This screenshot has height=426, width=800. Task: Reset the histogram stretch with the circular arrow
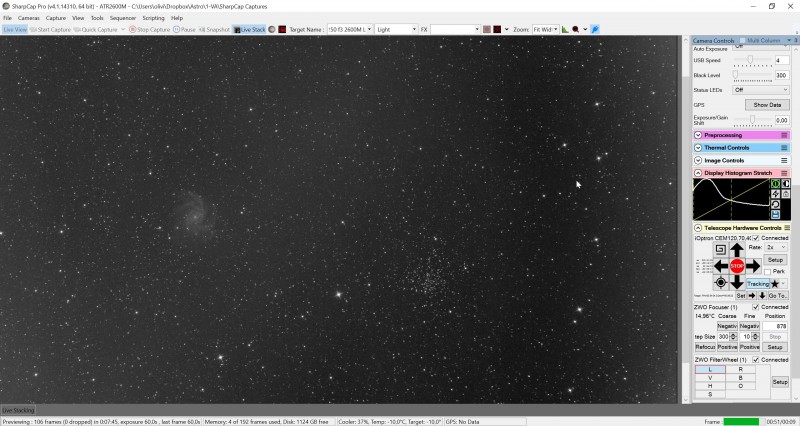[x=776, y=205]
